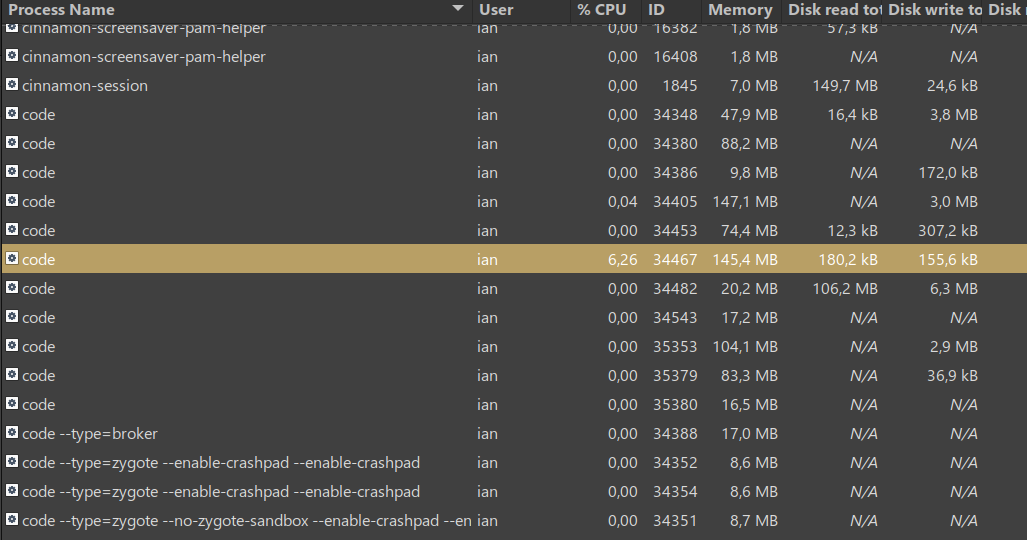Click the process ID 35353
The image size is (1027, 540).
(x=675, y=347)
